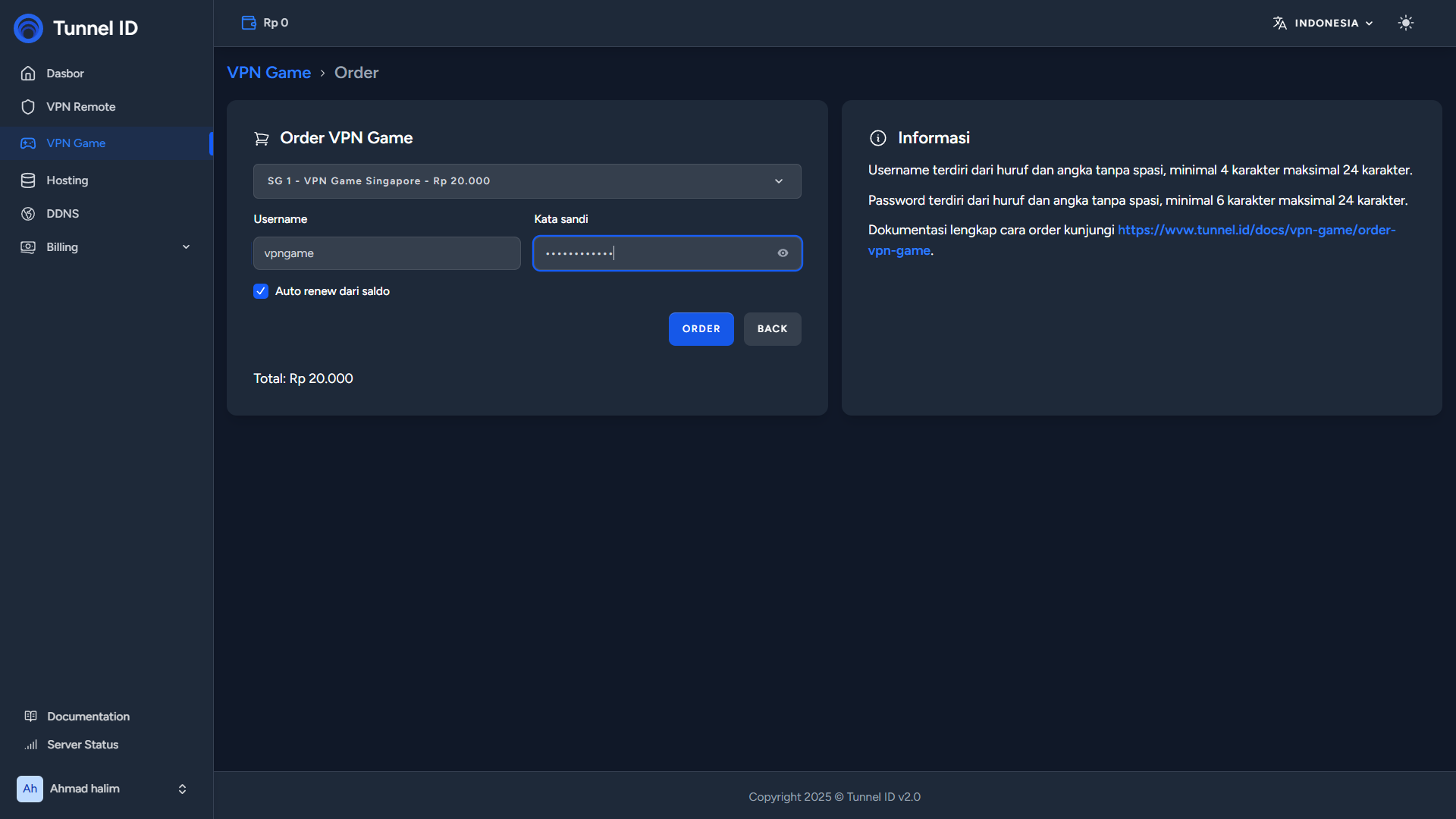Click the Tunnel ID logo icon

28,28
